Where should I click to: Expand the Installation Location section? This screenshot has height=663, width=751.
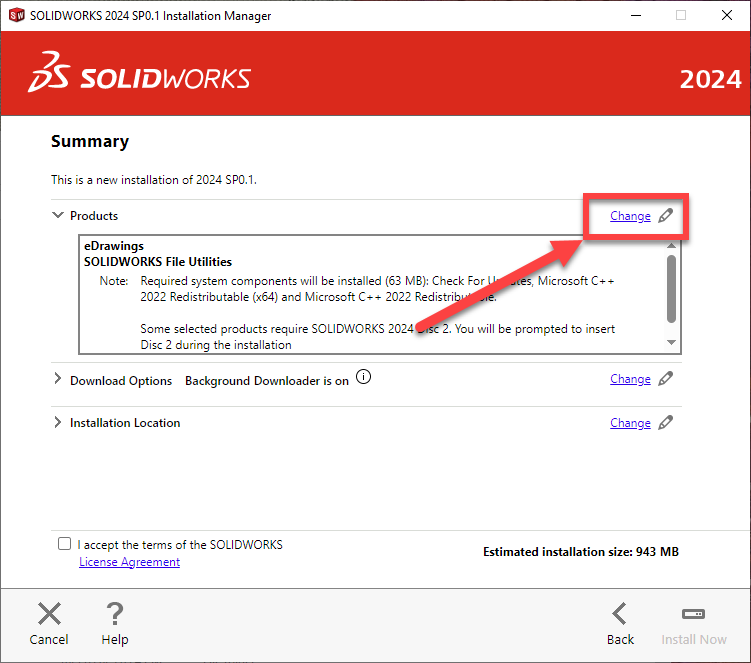pos(58,422)
